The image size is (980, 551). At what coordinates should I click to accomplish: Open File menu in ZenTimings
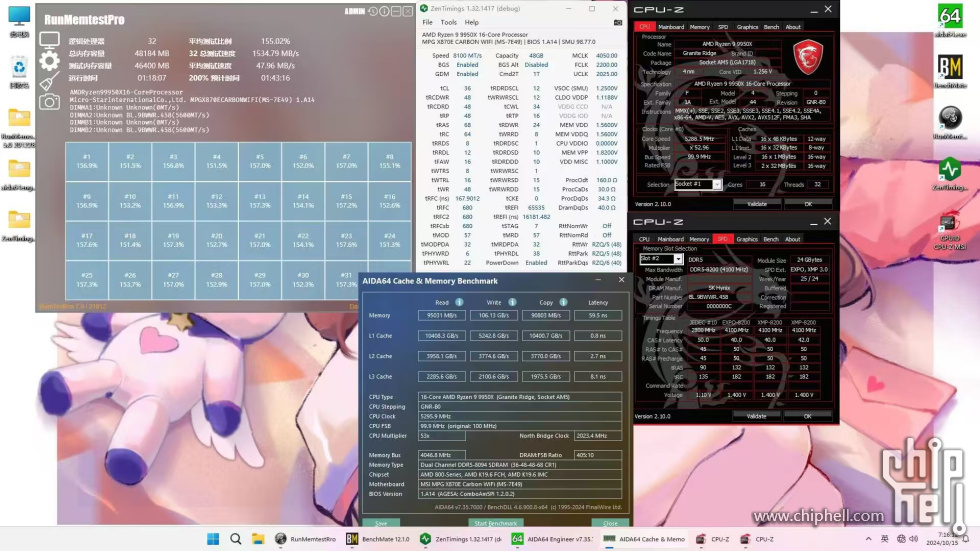coord(428,22)
